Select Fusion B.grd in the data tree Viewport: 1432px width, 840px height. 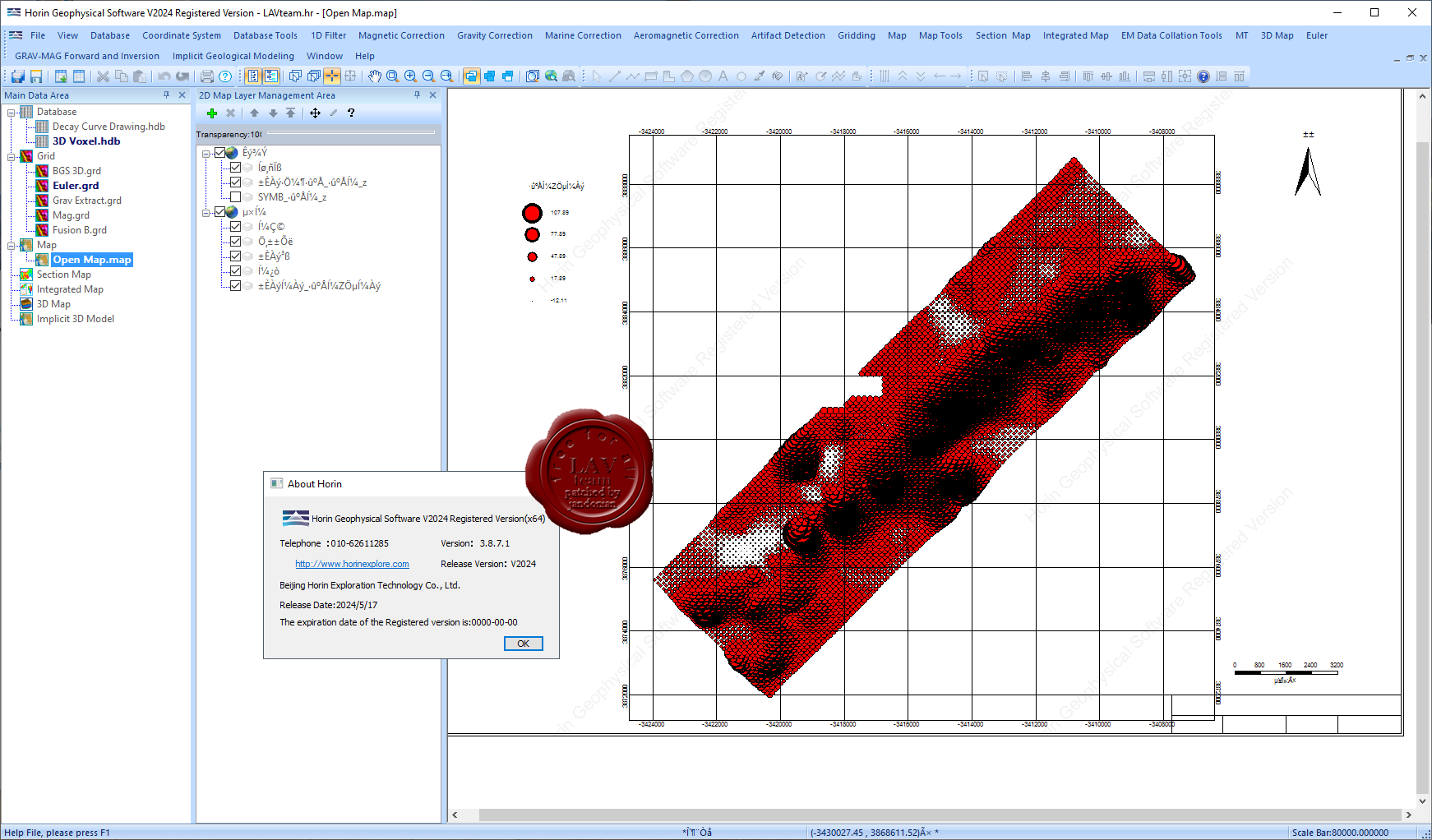pos(80,230)
